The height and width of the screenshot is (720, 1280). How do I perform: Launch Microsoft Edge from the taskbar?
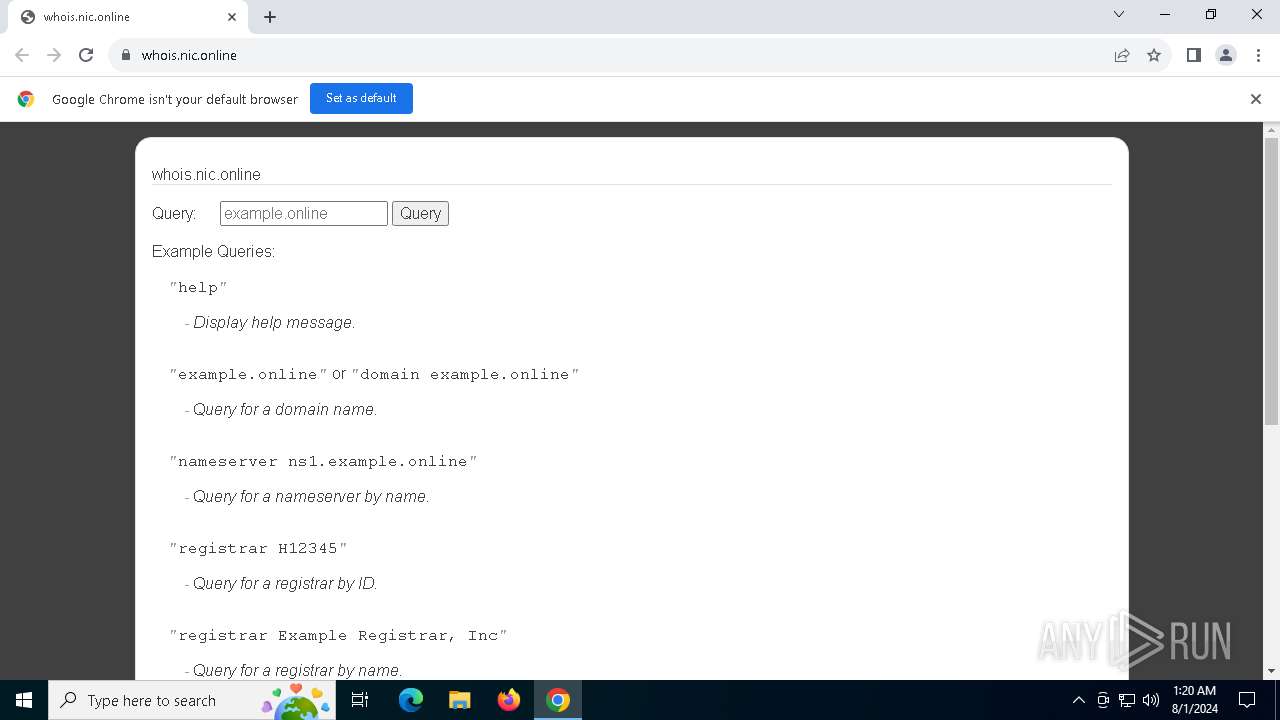pyautogui.click(x=411, y=700)
